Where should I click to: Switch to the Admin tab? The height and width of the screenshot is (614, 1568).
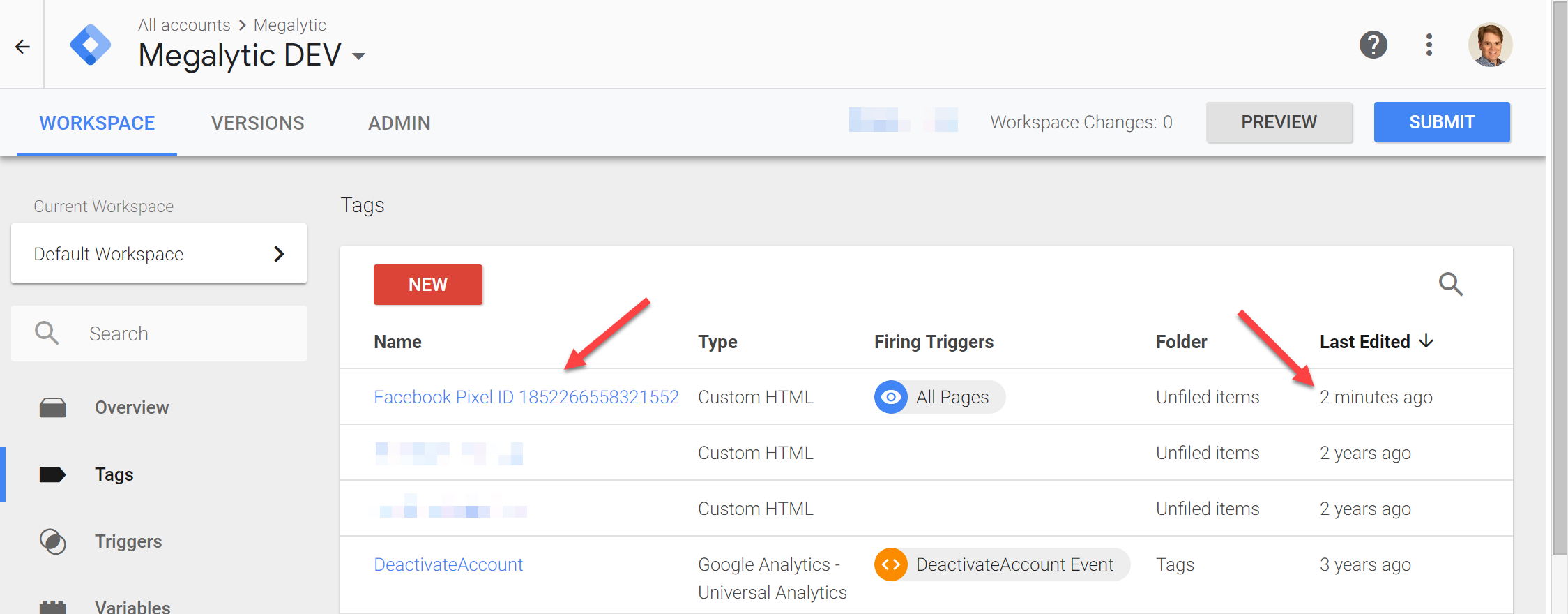point(399,123)
